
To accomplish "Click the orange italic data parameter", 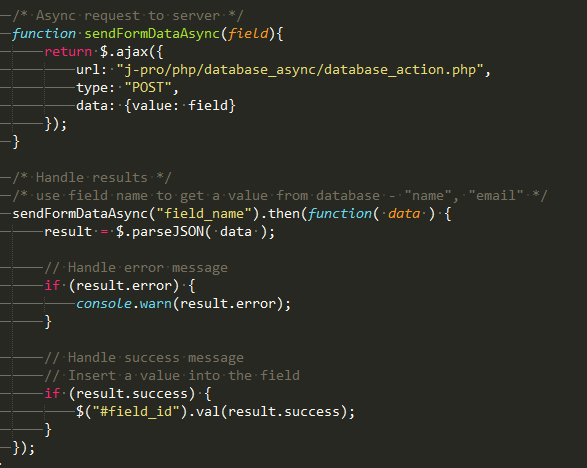I will pos(404,213).
